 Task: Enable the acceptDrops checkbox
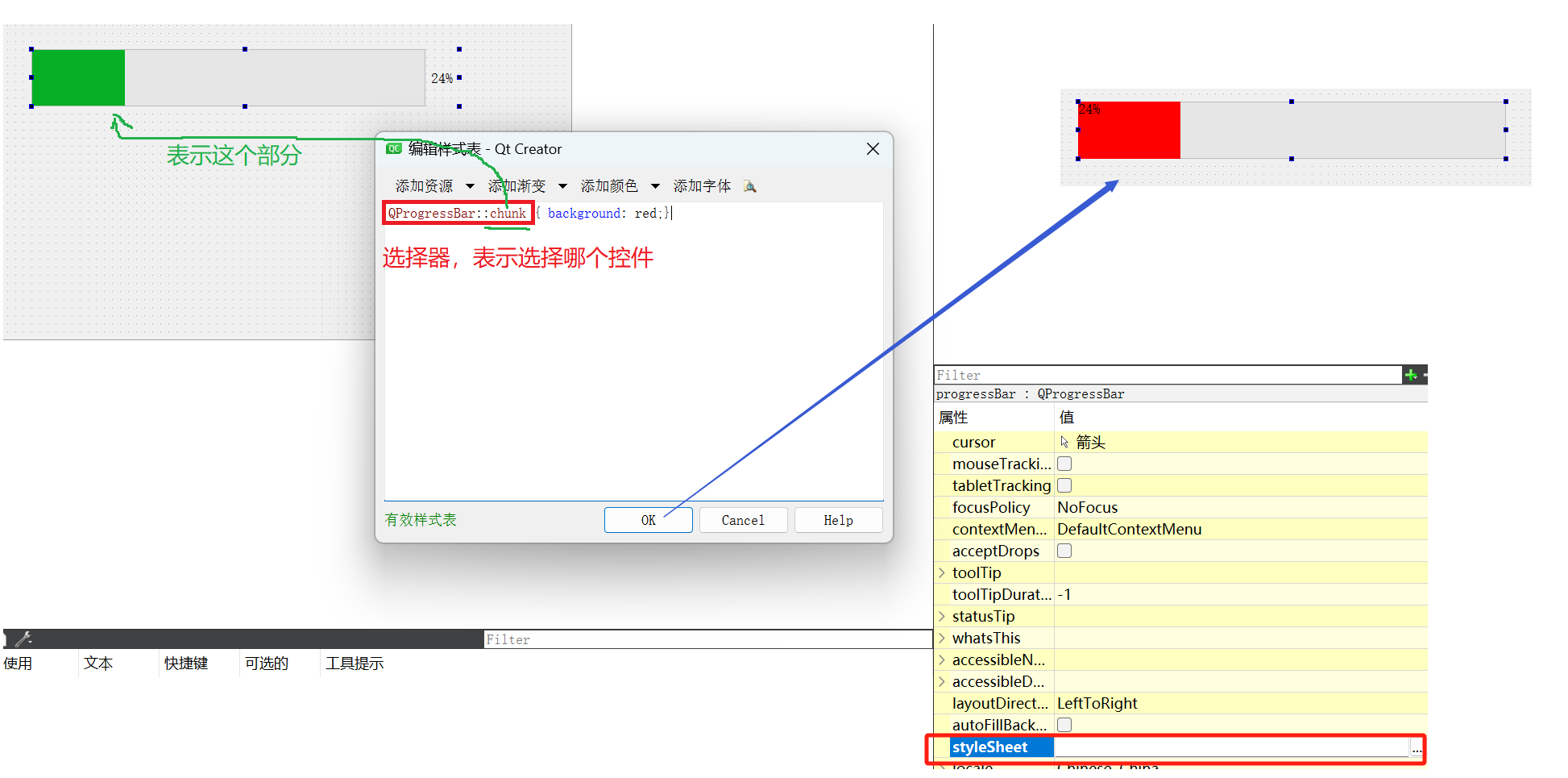[1064, 551]
